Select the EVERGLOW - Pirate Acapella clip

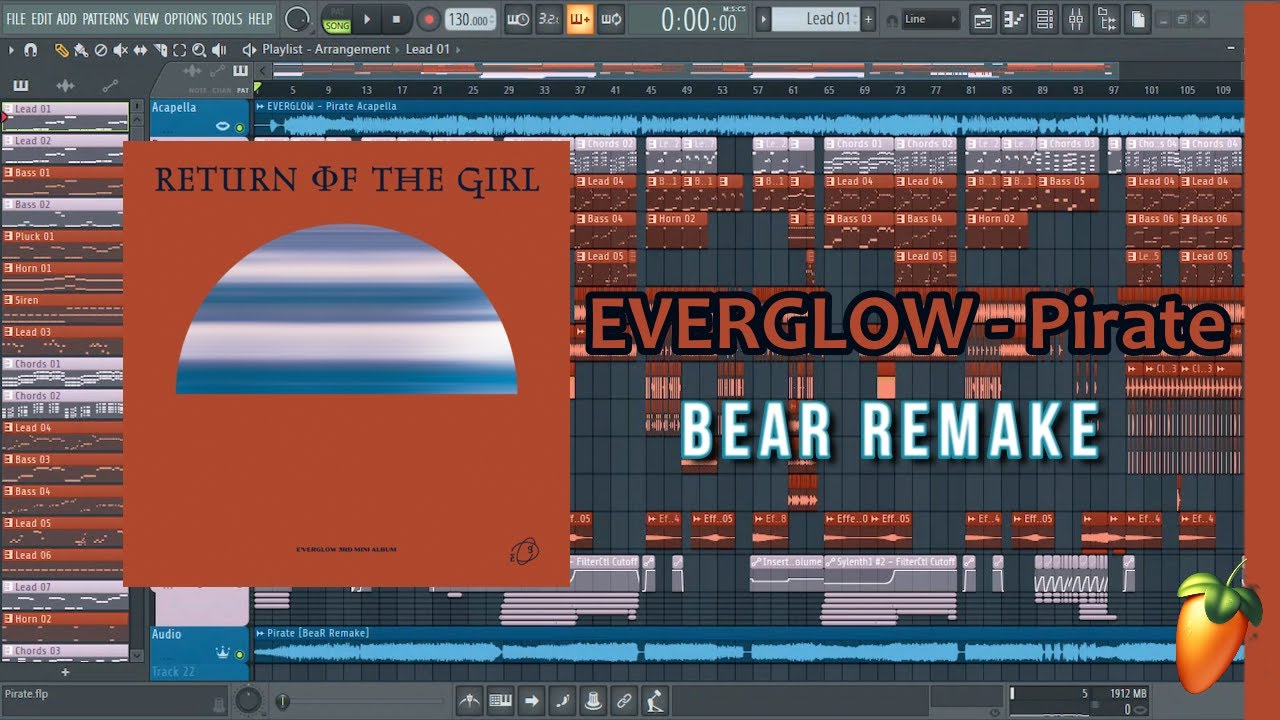(x=748, y=117)
